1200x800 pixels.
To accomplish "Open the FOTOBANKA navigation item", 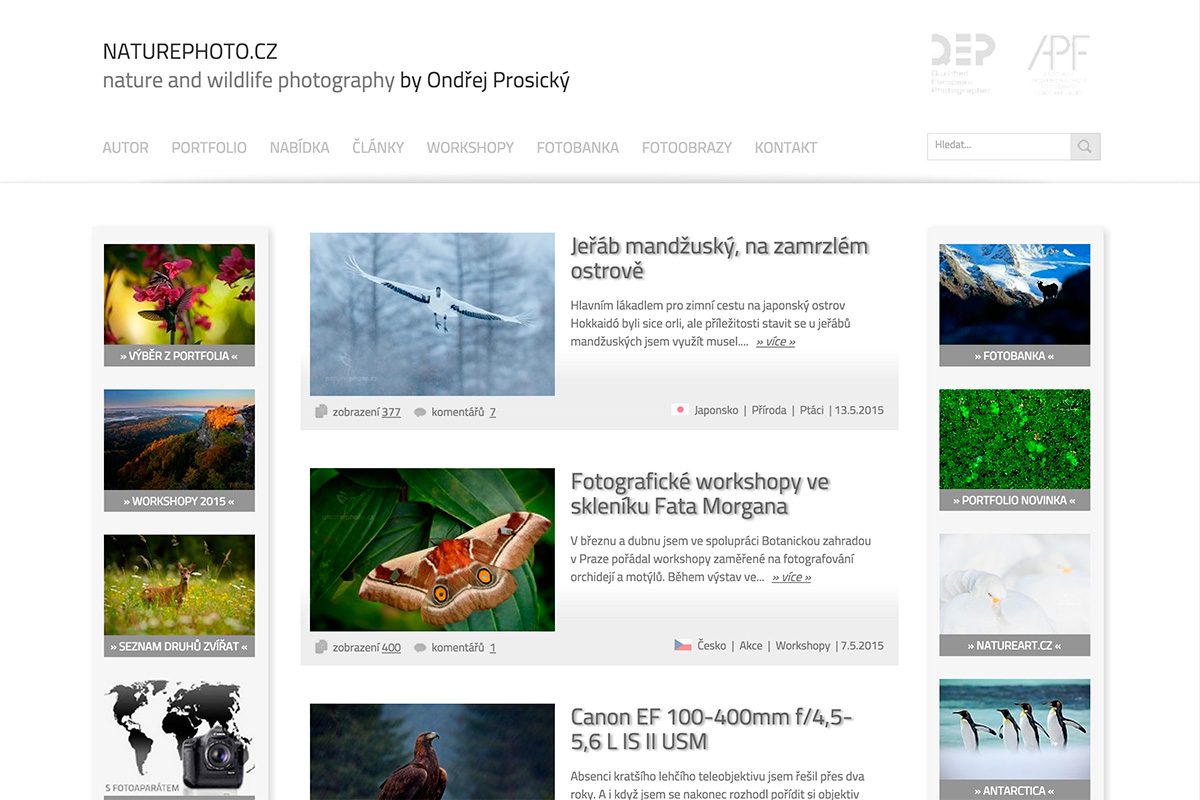I will coord(577,148).
